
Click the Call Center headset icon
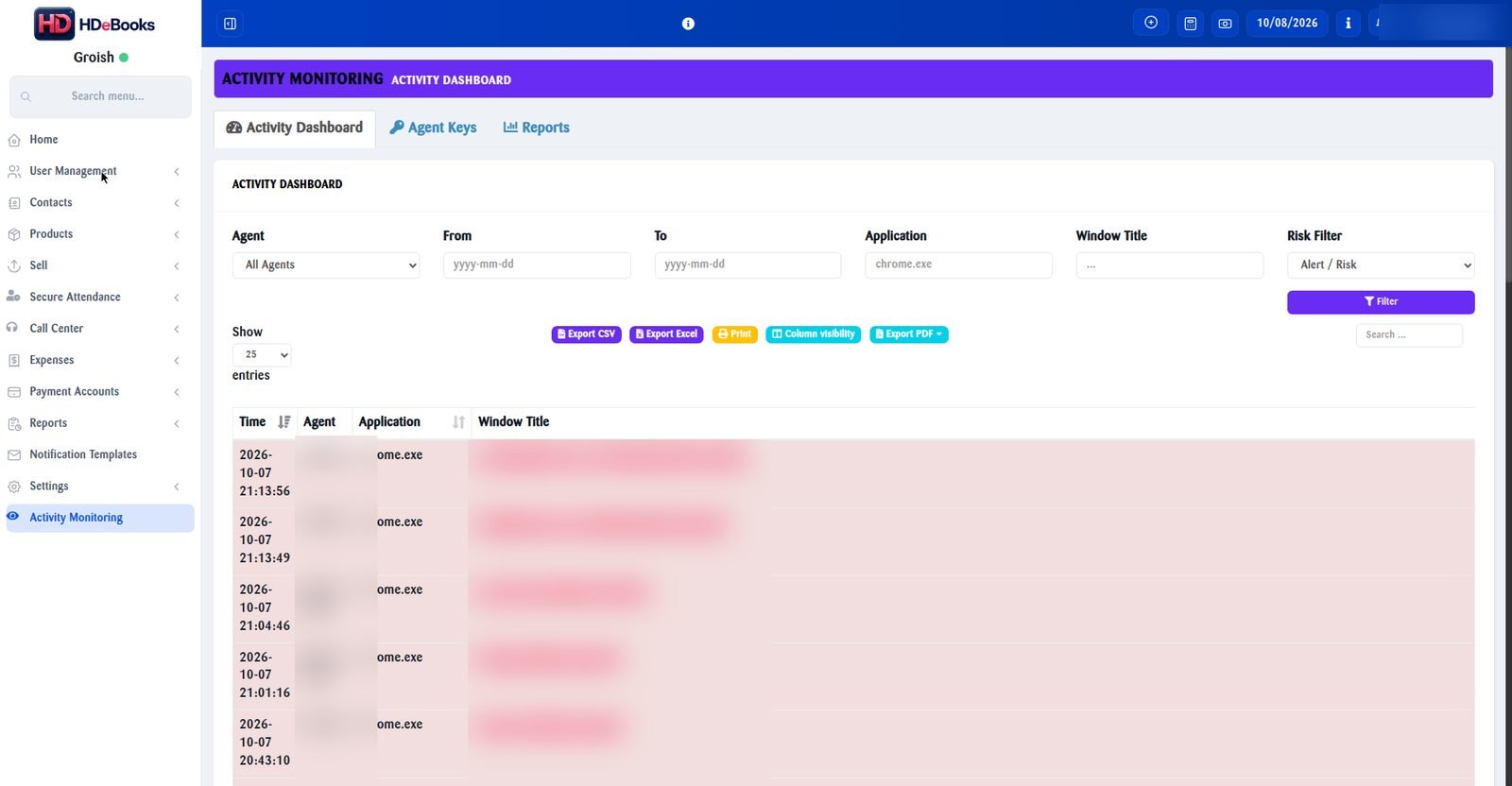pos(12,328)
